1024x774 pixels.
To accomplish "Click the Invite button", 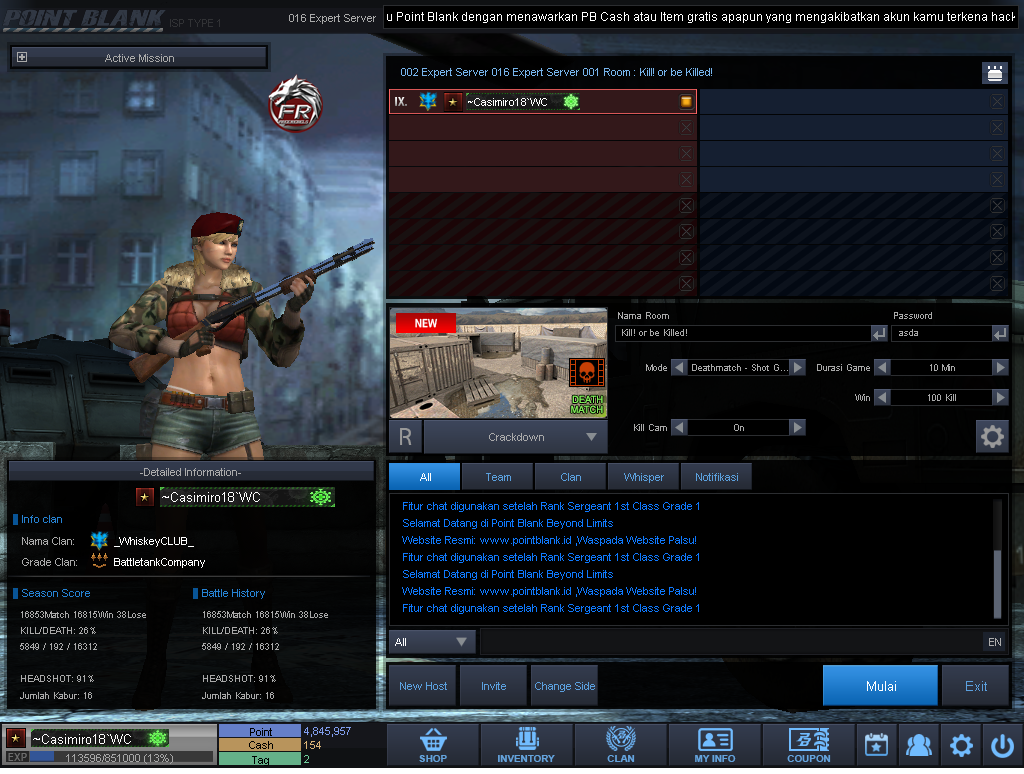I will coord(494,686).
